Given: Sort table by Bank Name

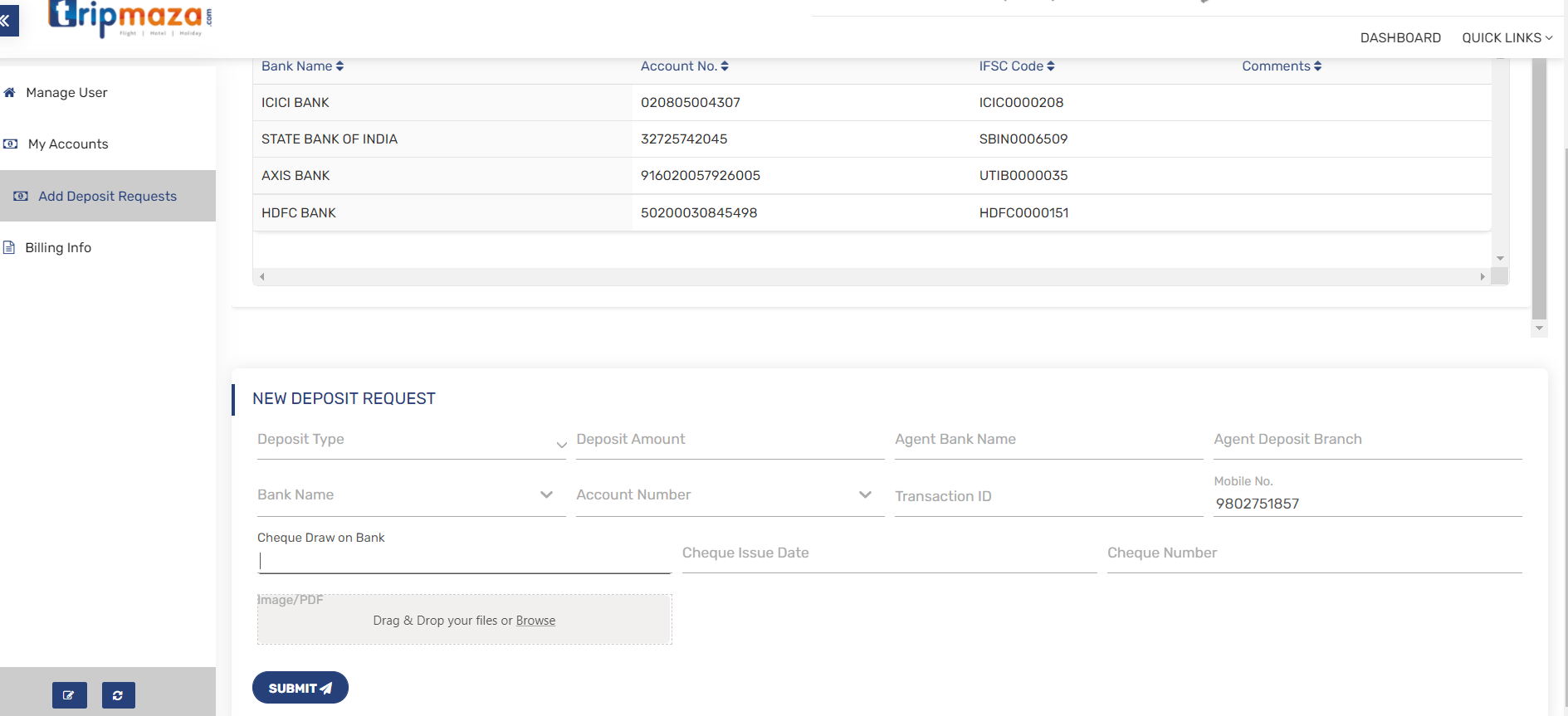Looking at the screenshot, I should coord(302,66).
